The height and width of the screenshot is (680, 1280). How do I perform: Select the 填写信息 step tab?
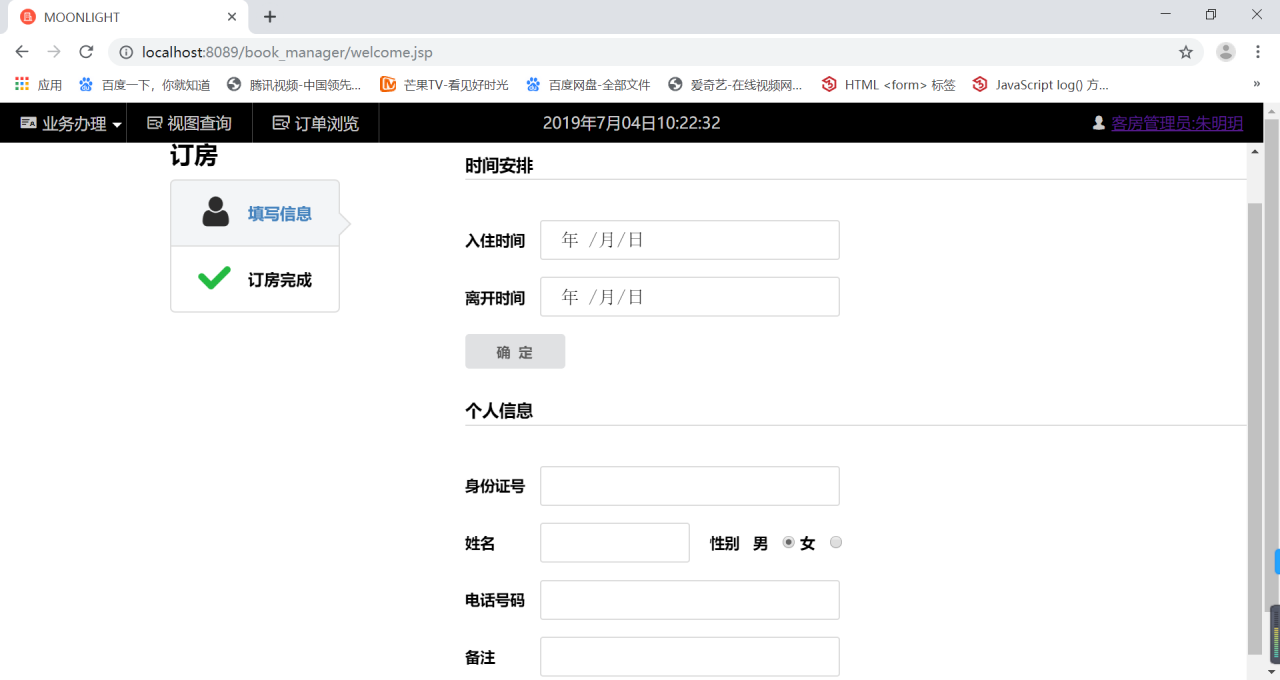(255, 213)
